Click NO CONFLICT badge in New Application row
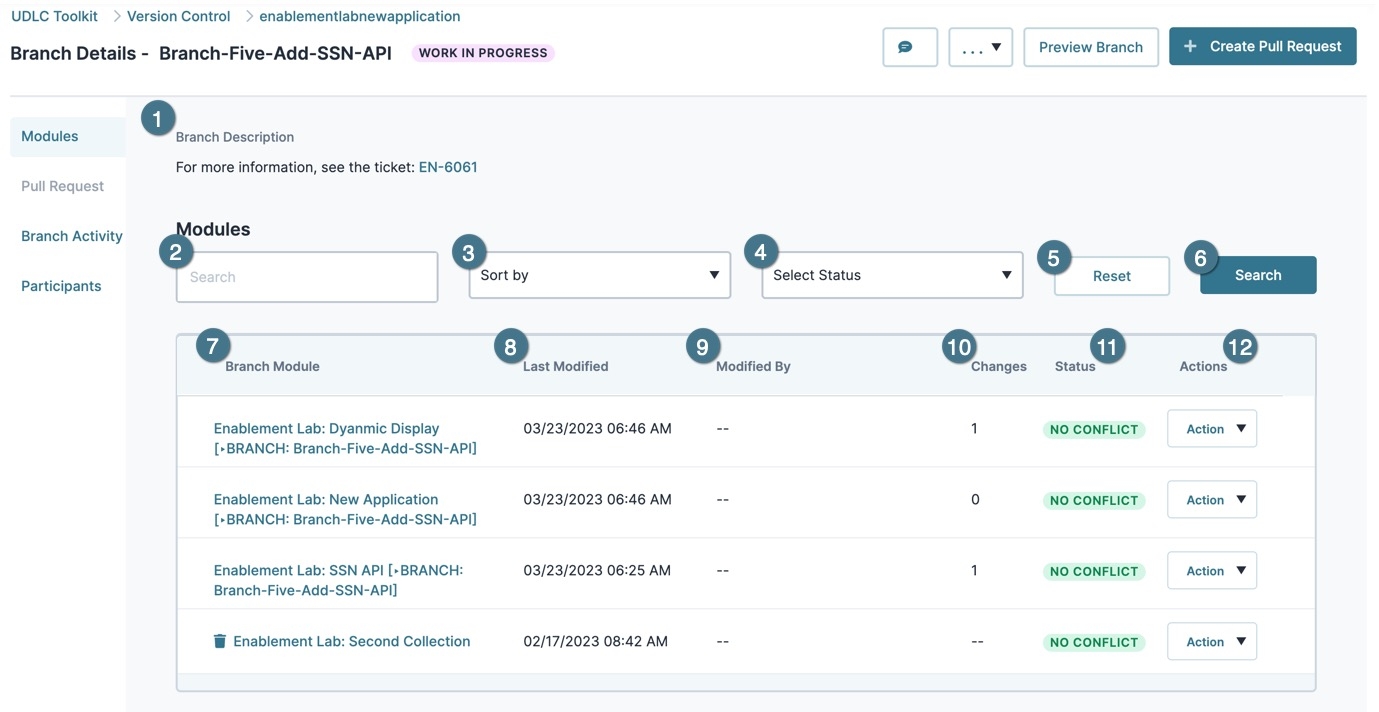 1094,500
